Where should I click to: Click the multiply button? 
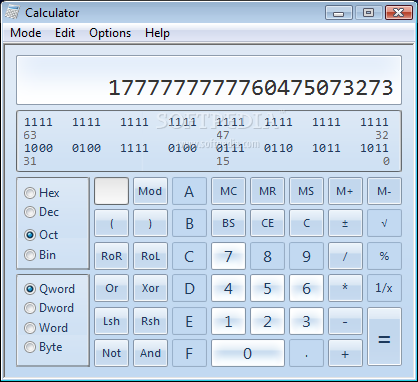(345, 288)
